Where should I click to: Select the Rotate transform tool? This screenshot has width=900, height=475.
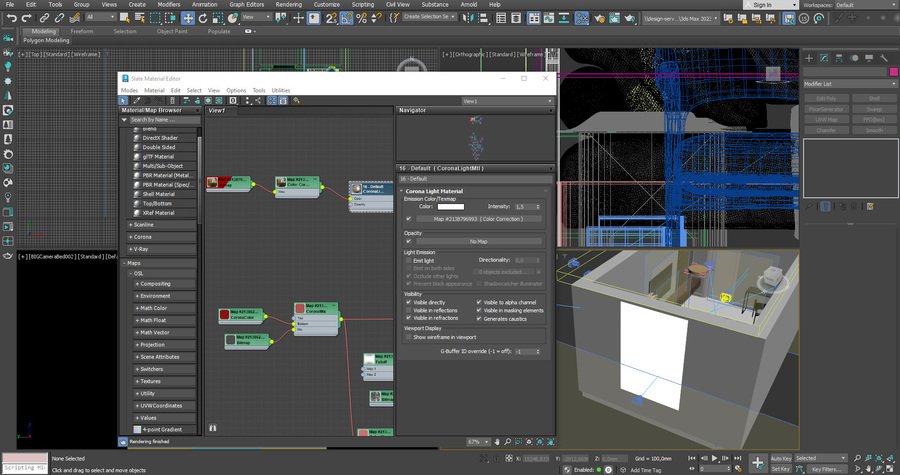point(203,18)
